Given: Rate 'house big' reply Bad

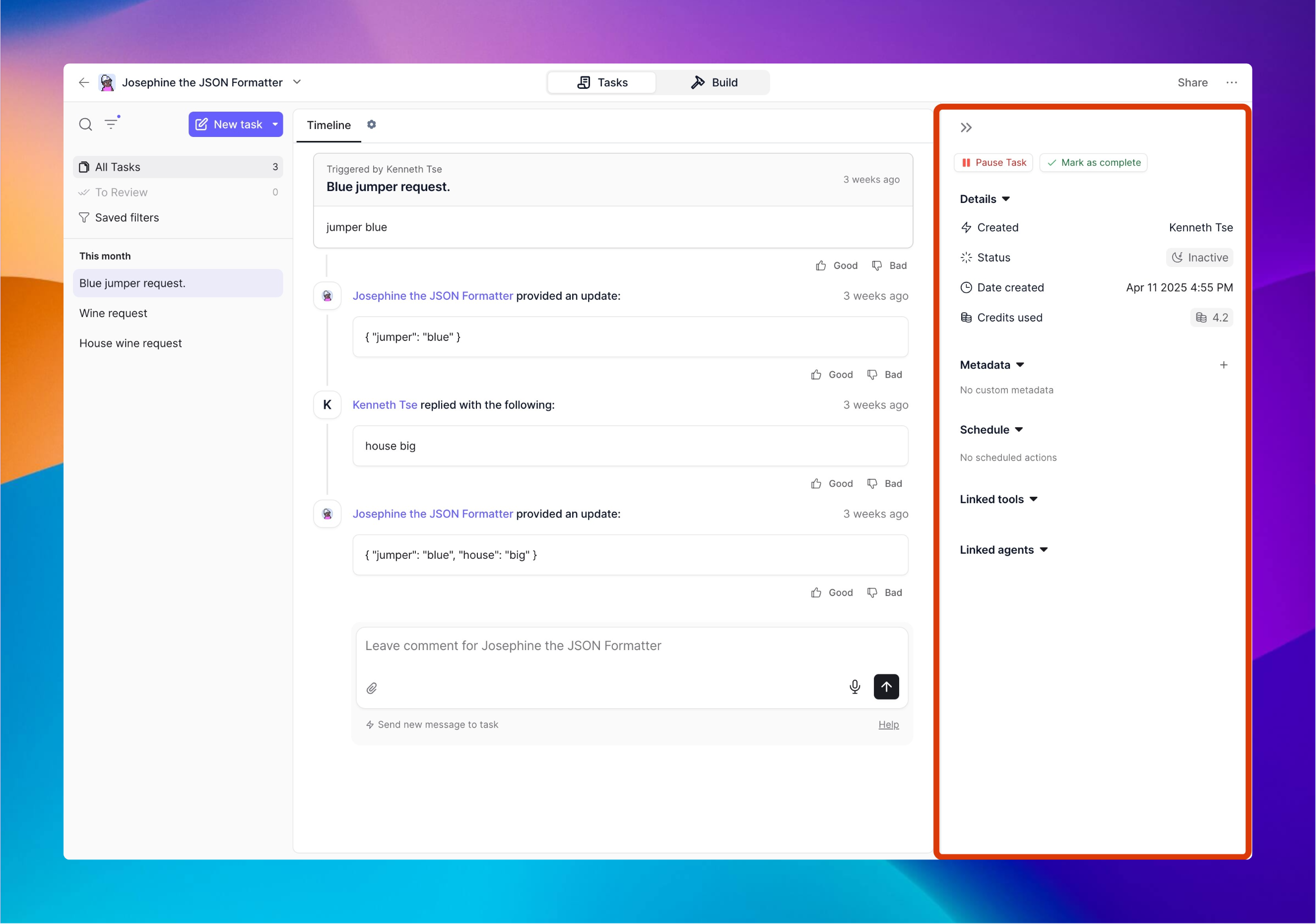Looking at the screenshot, I should (885, 484).
